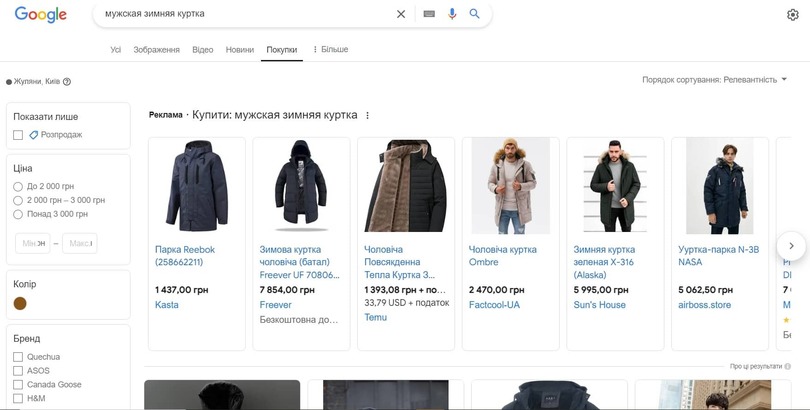Visit the Temu store link
This screenshot has height=410, width=810.
click(x=376, y=318)
